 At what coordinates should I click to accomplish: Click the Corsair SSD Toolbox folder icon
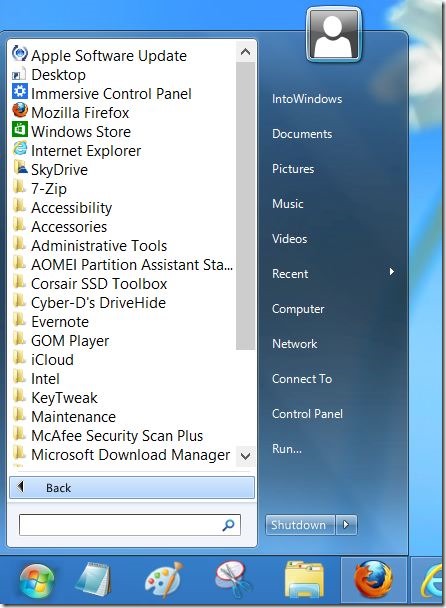(19, 282)
